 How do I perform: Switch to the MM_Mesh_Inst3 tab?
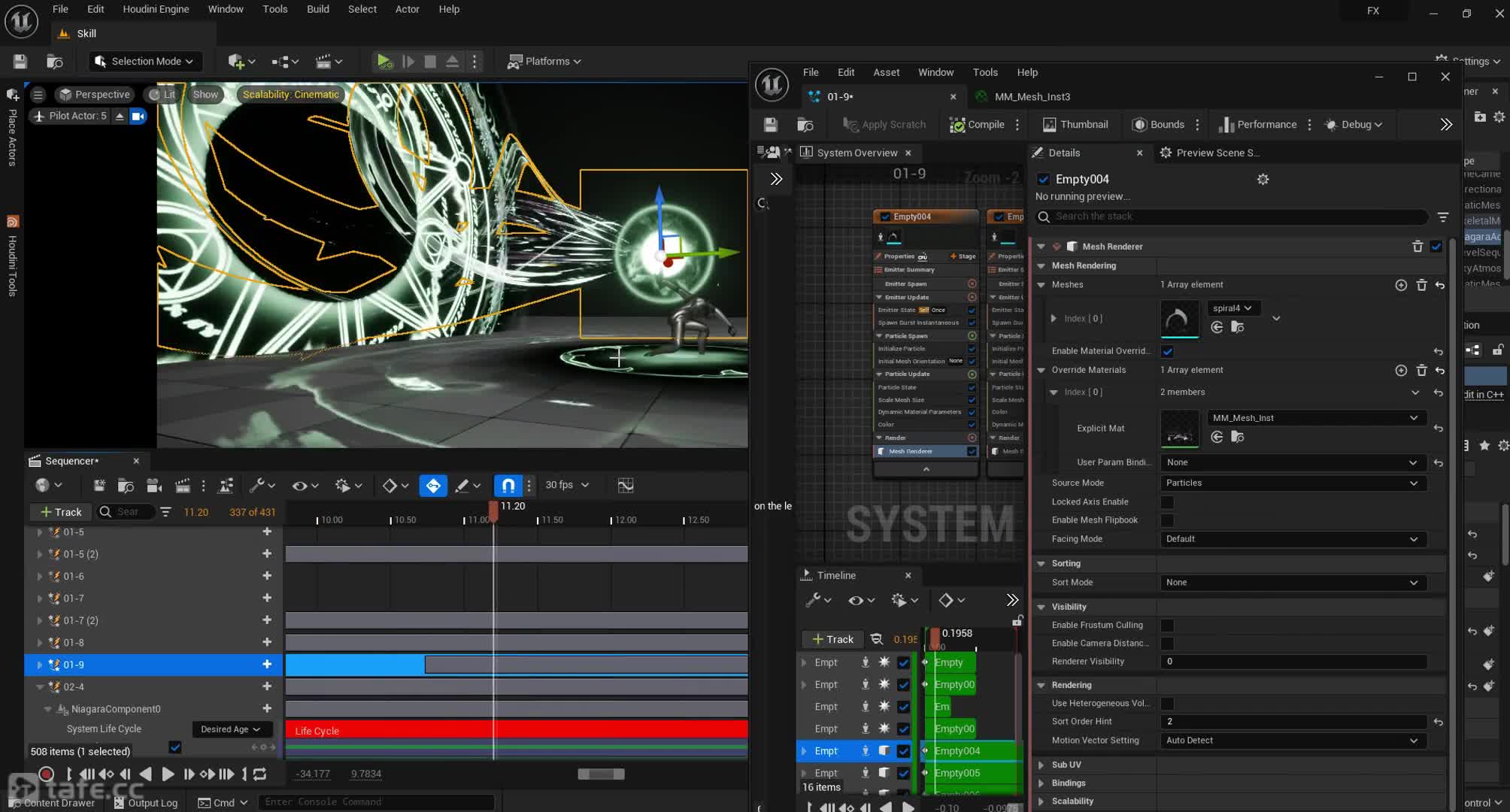coord(1032,97)
